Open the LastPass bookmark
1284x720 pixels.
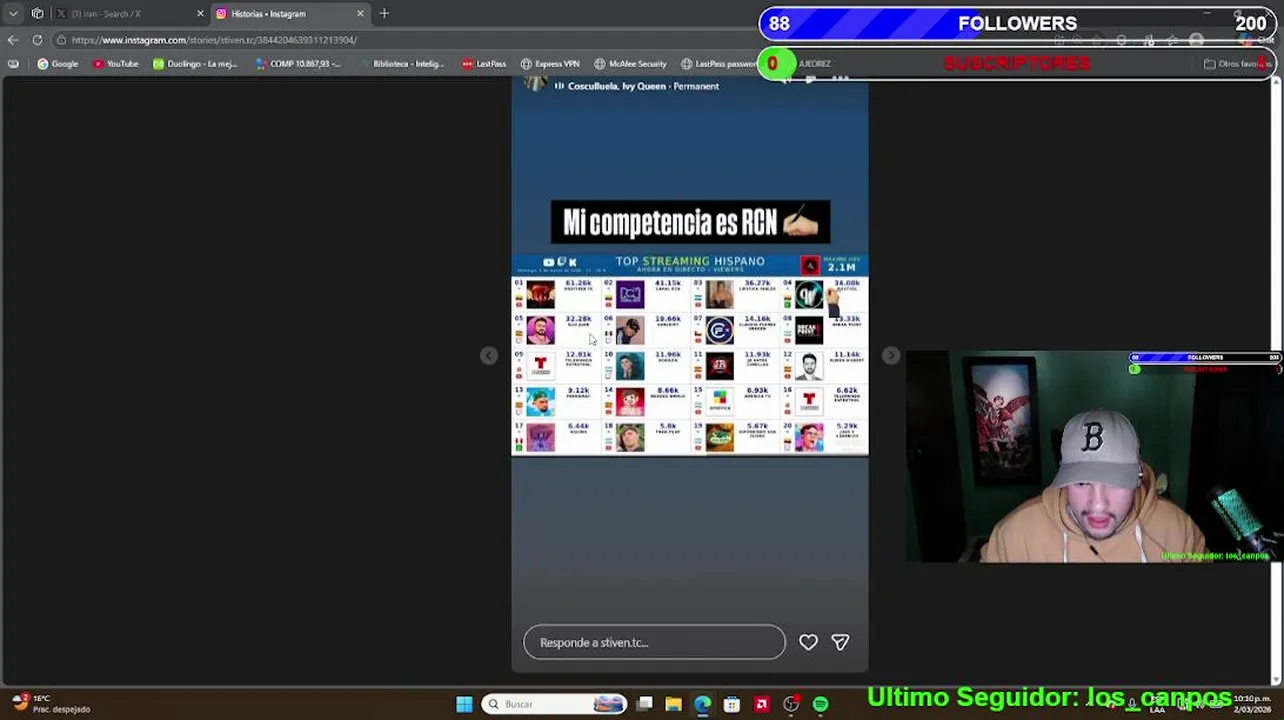pos(484,64)
